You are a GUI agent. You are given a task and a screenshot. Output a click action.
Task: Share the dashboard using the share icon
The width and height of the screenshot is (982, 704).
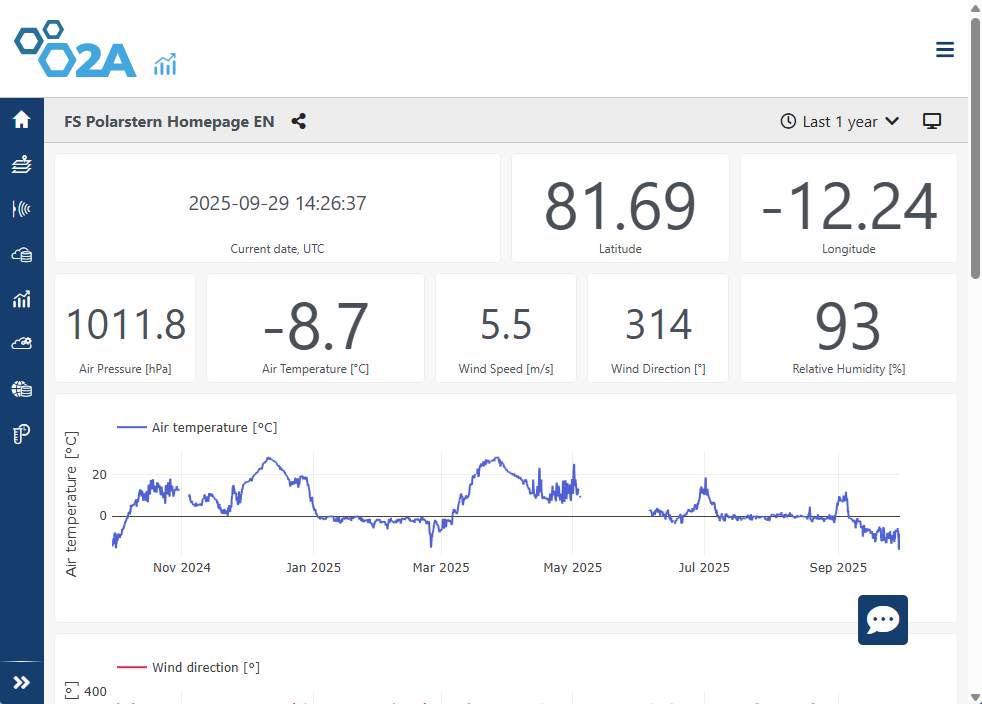298,120
